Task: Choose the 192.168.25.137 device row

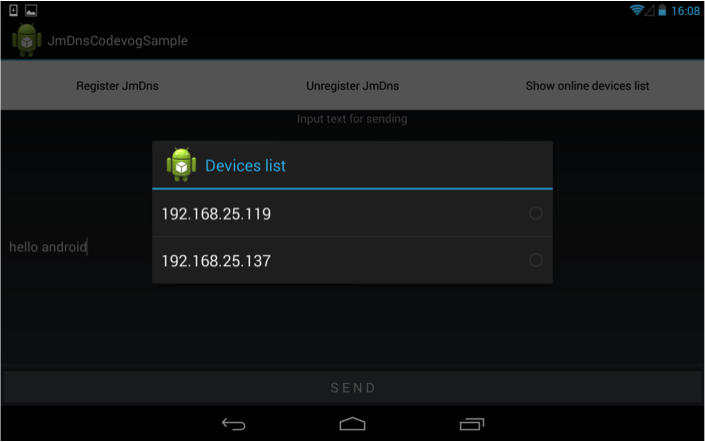Action: click(352, 260)
